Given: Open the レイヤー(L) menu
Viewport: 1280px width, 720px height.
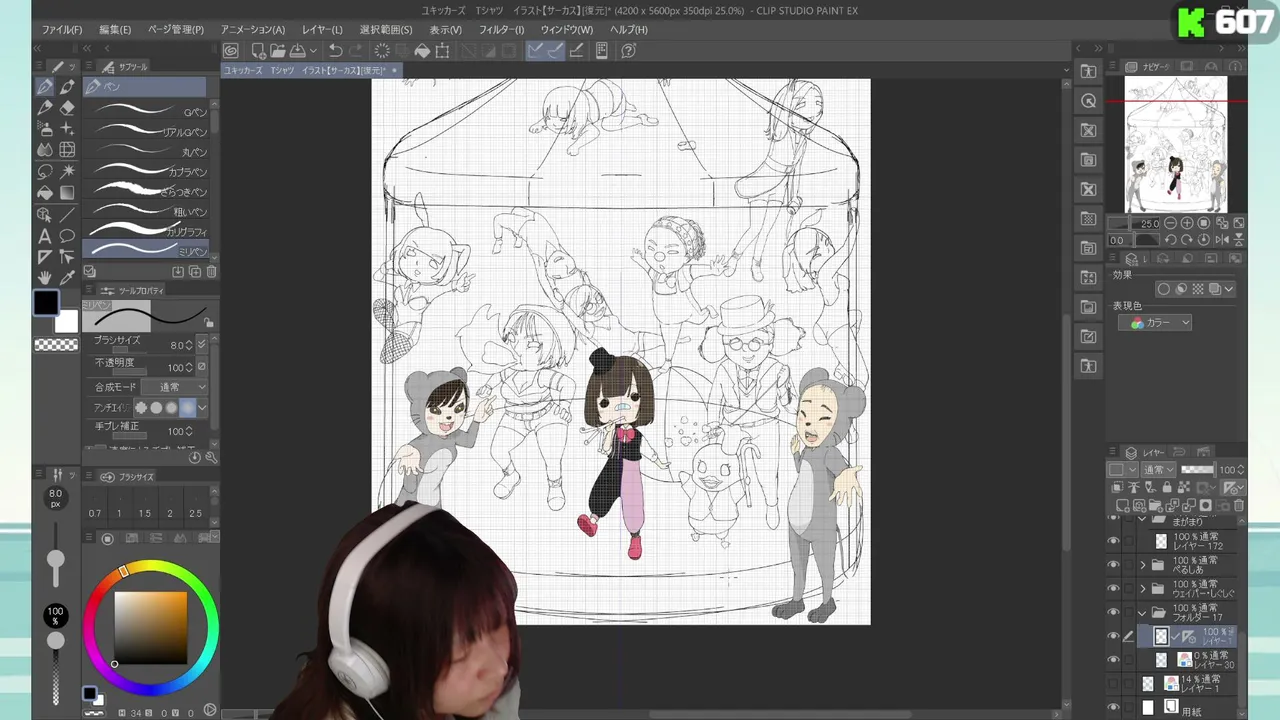Looking at the screenshot, I should point(322,30).
